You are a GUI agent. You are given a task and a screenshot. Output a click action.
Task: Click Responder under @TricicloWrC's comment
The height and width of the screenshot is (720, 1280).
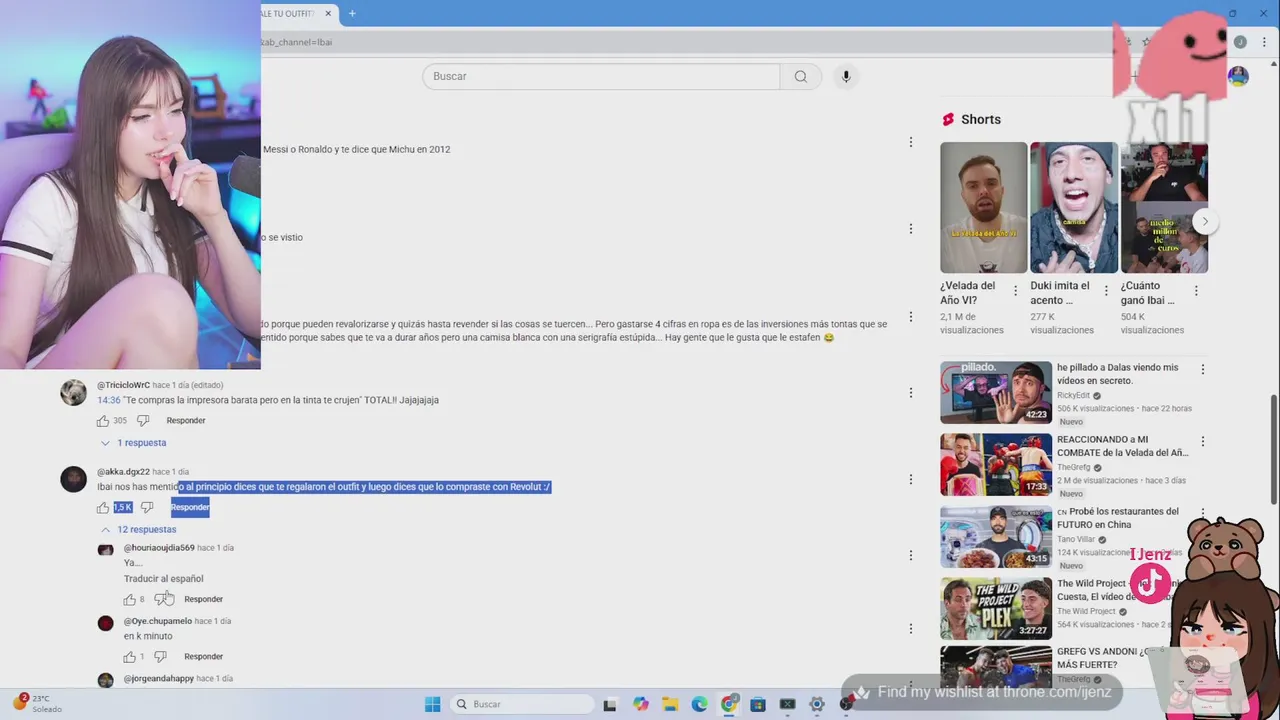coord(186,421)
